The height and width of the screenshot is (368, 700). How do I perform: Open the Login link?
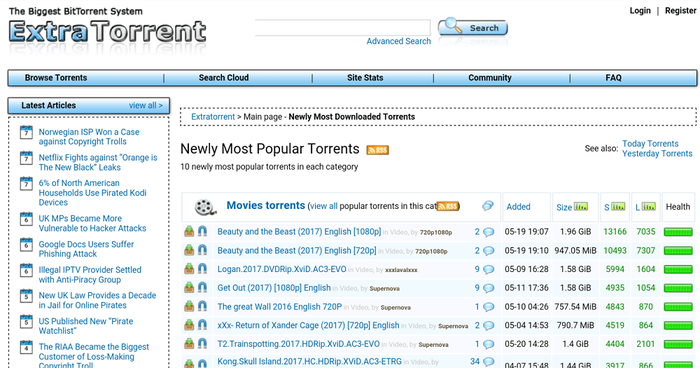[640, 11]
